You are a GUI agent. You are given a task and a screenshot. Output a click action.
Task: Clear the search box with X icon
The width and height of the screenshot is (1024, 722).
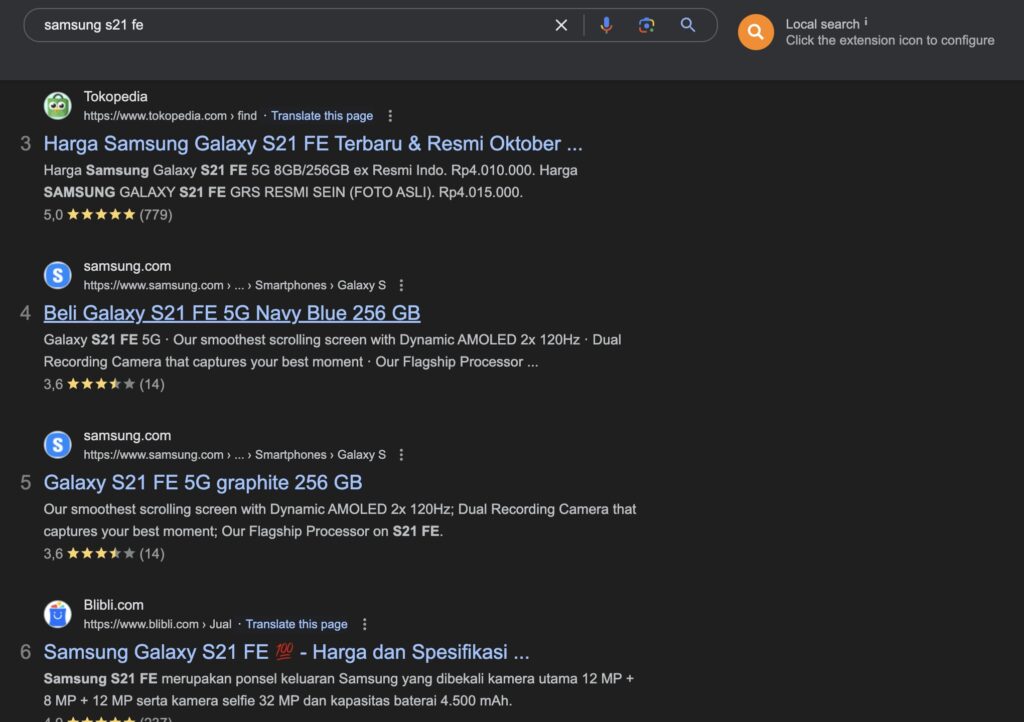(561, 25)
